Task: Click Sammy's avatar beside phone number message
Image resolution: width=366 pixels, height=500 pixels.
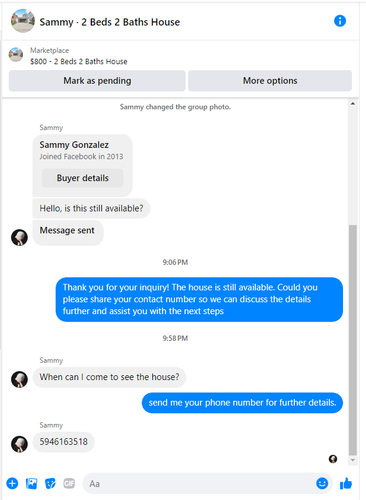Action: 19,444
